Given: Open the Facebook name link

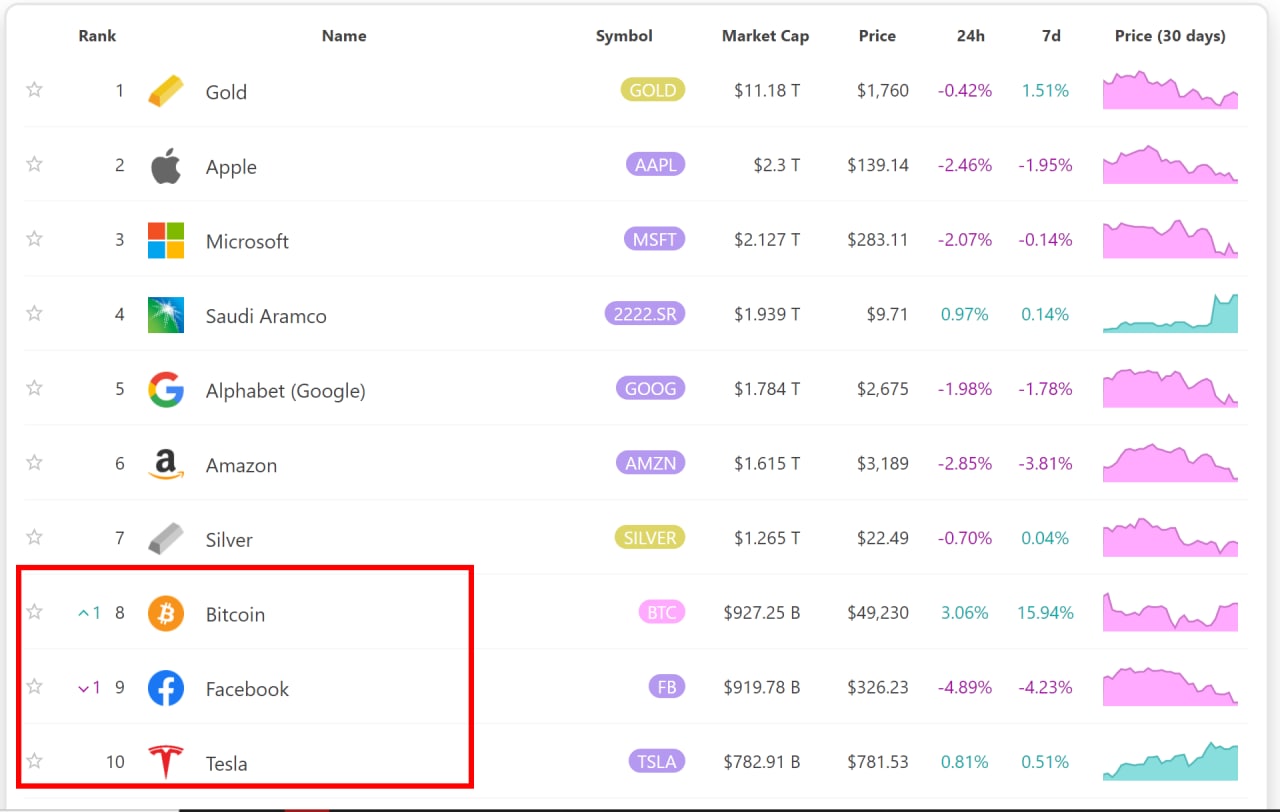Looking at the screenshot, I should [247, 689].
